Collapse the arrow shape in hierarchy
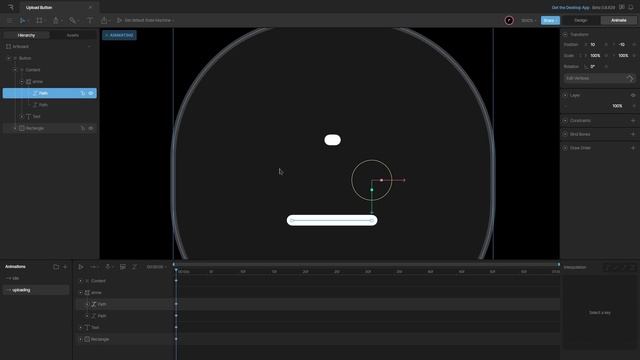This screenshot has width=640, height=360. coord(22,82)
